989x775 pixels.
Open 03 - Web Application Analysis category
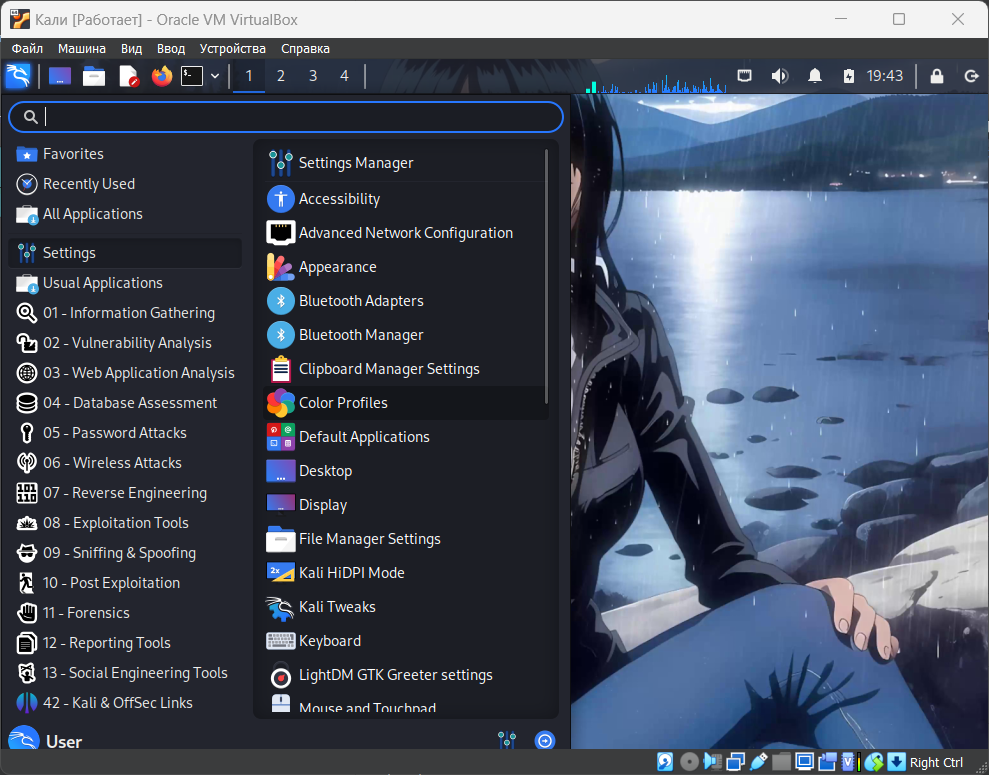click(x=126, y=373)
